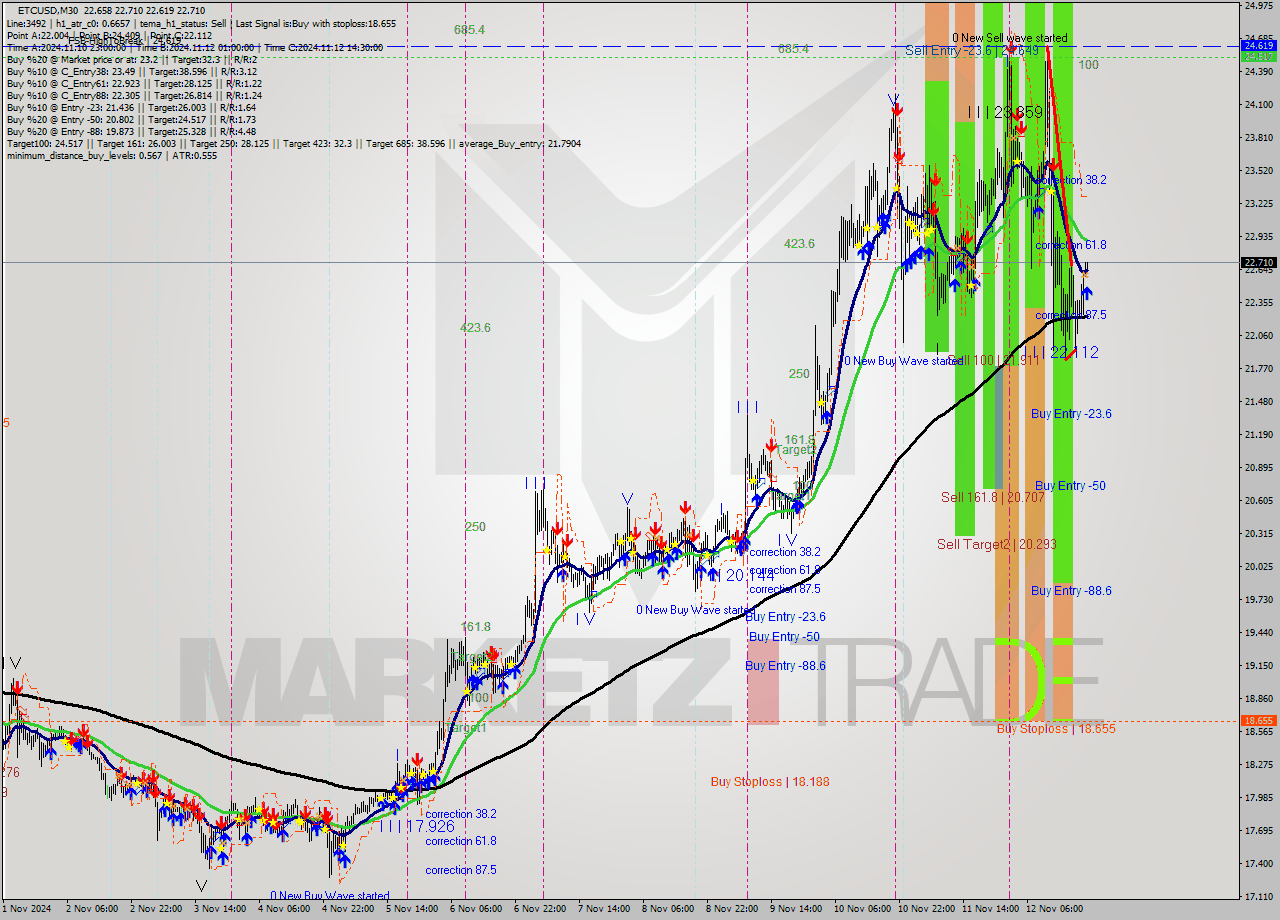Select the 'Line:3492' indicator status line
The image size is (1280, 920).
pos(201,23)
